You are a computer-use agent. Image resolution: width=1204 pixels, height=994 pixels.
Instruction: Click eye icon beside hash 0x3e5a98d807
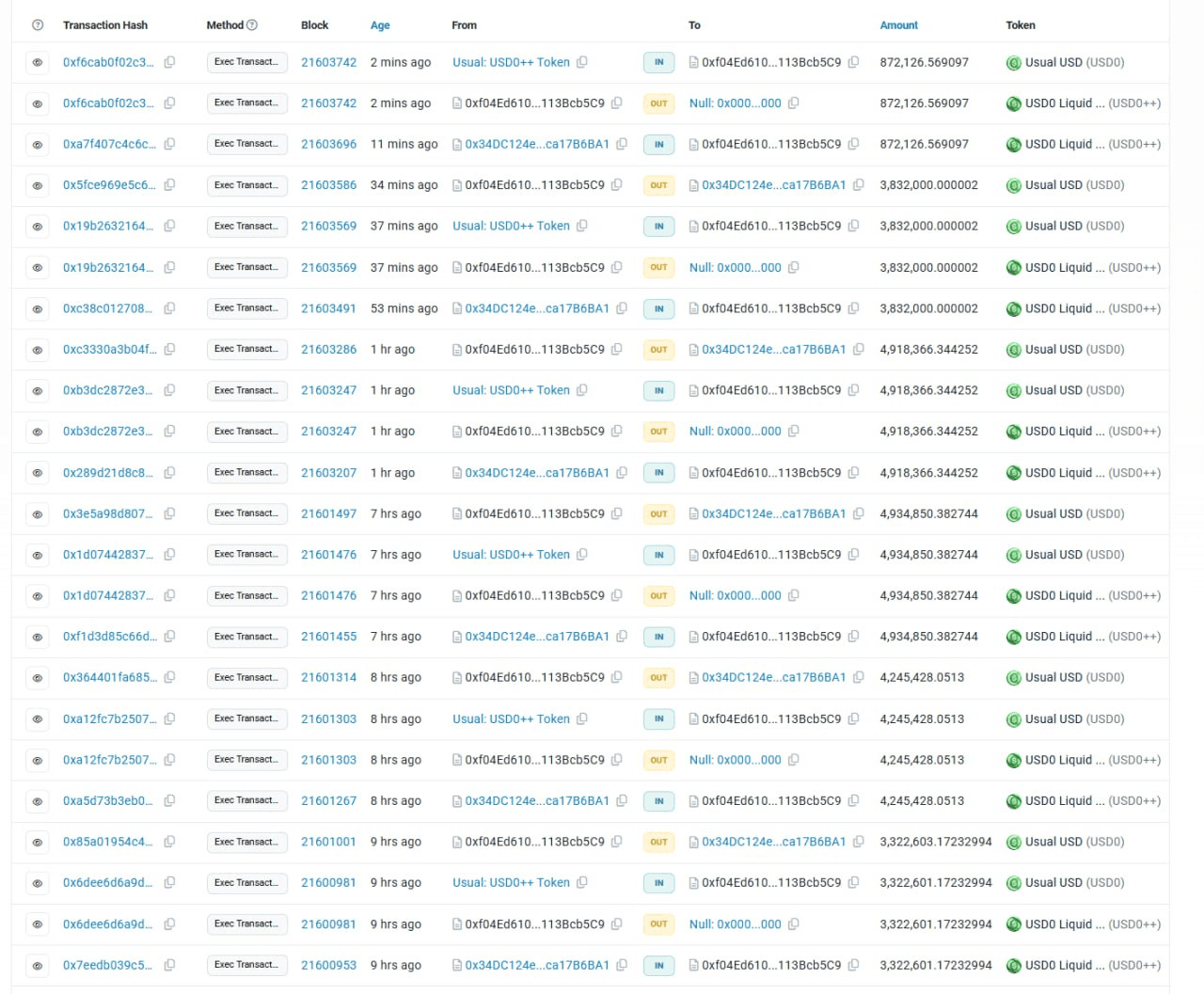pos(38,514)
